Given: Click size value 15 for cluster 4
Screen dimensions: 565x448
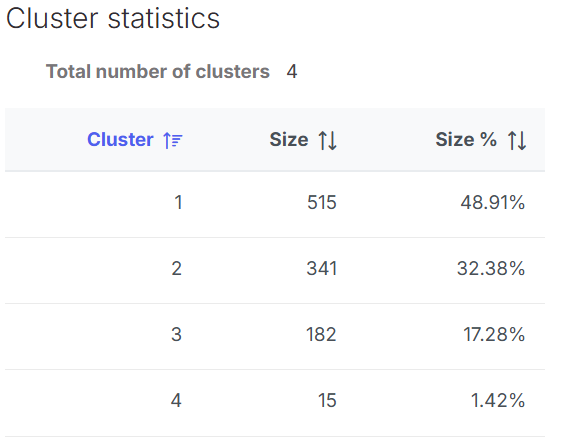Looking at the screenshot, I should (x=327, y=400).
